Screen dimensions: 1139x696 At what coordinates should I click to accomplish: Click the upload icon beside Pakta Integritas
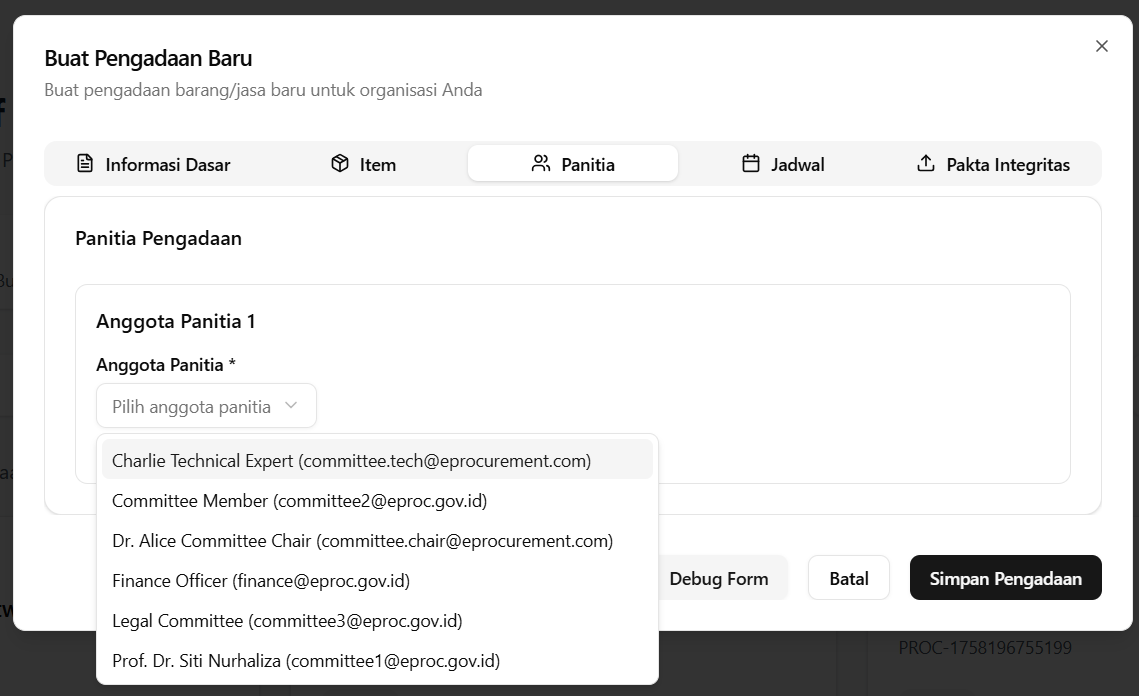926,164
